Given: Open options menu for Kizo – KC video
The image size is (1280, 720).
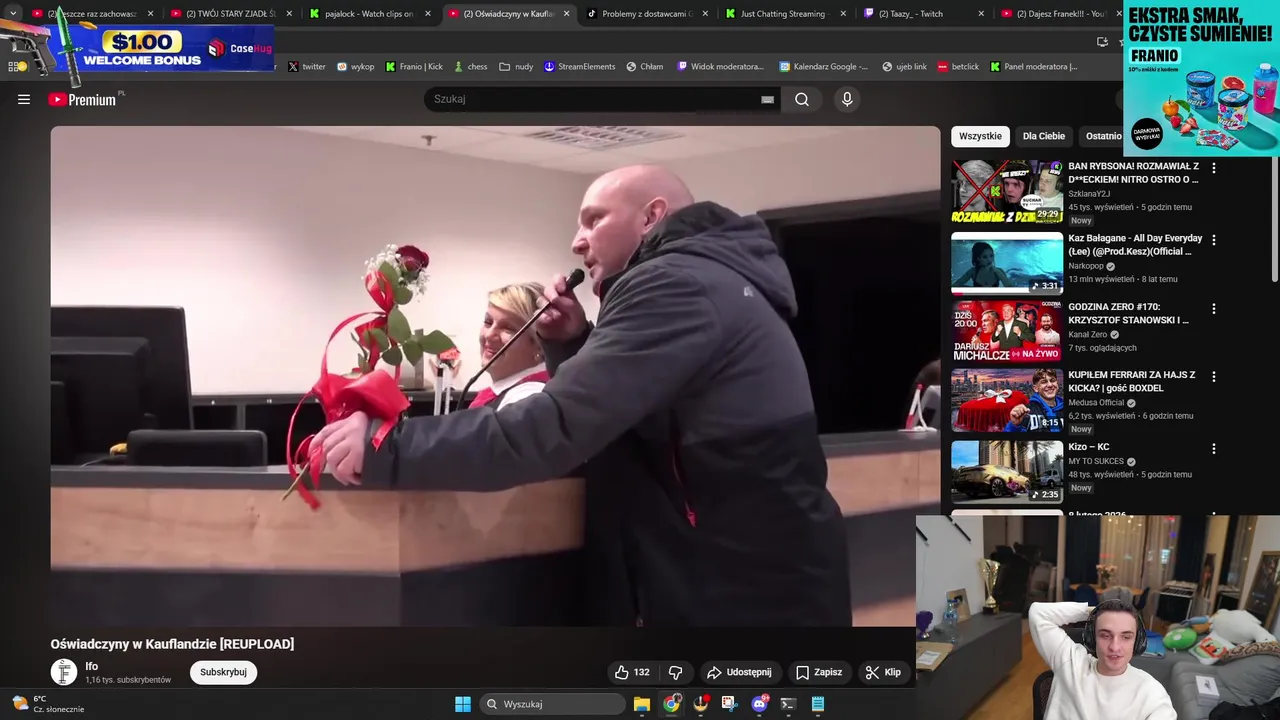Looking at the screenshot, I should (x=1214, y=449).
